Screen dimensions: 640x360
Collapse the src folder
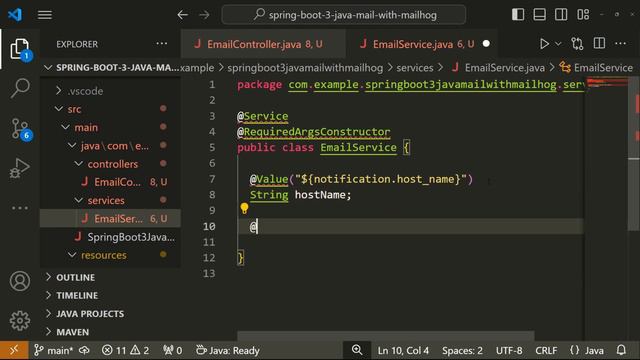click(110, 109)
